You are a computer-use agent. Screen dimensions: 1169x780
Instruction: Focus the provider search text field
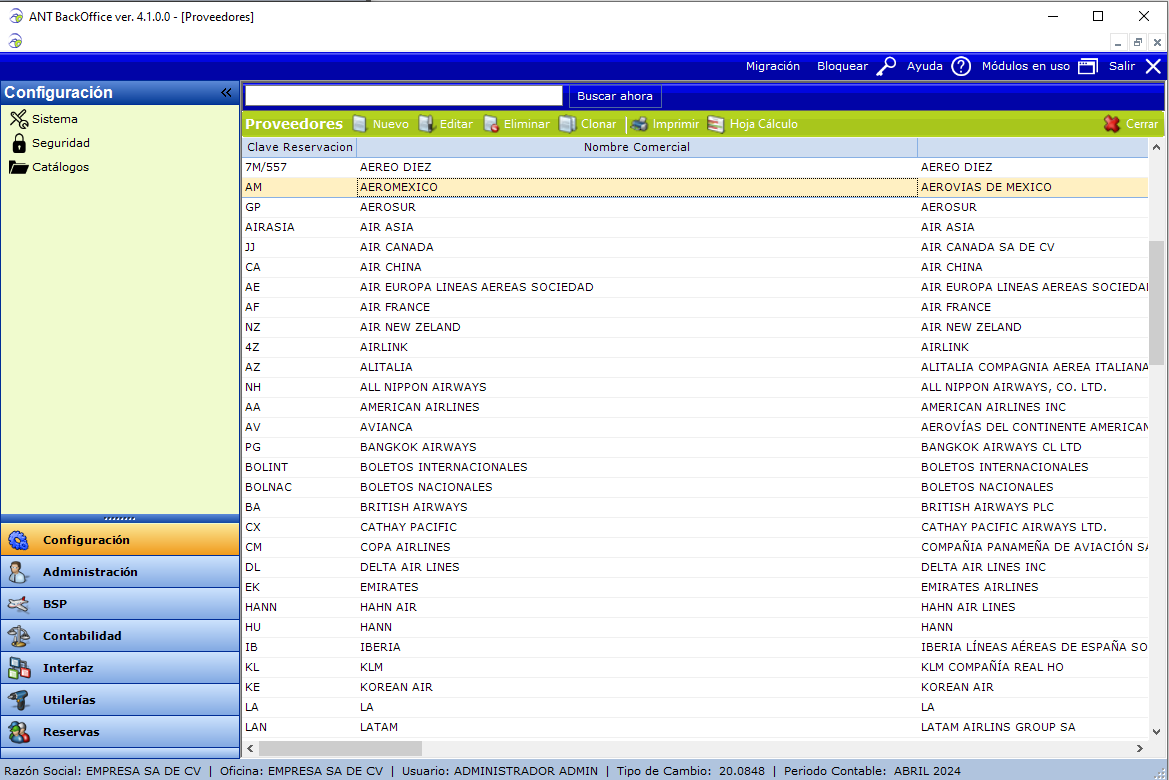pyautogui.click(x=404, y=96)
